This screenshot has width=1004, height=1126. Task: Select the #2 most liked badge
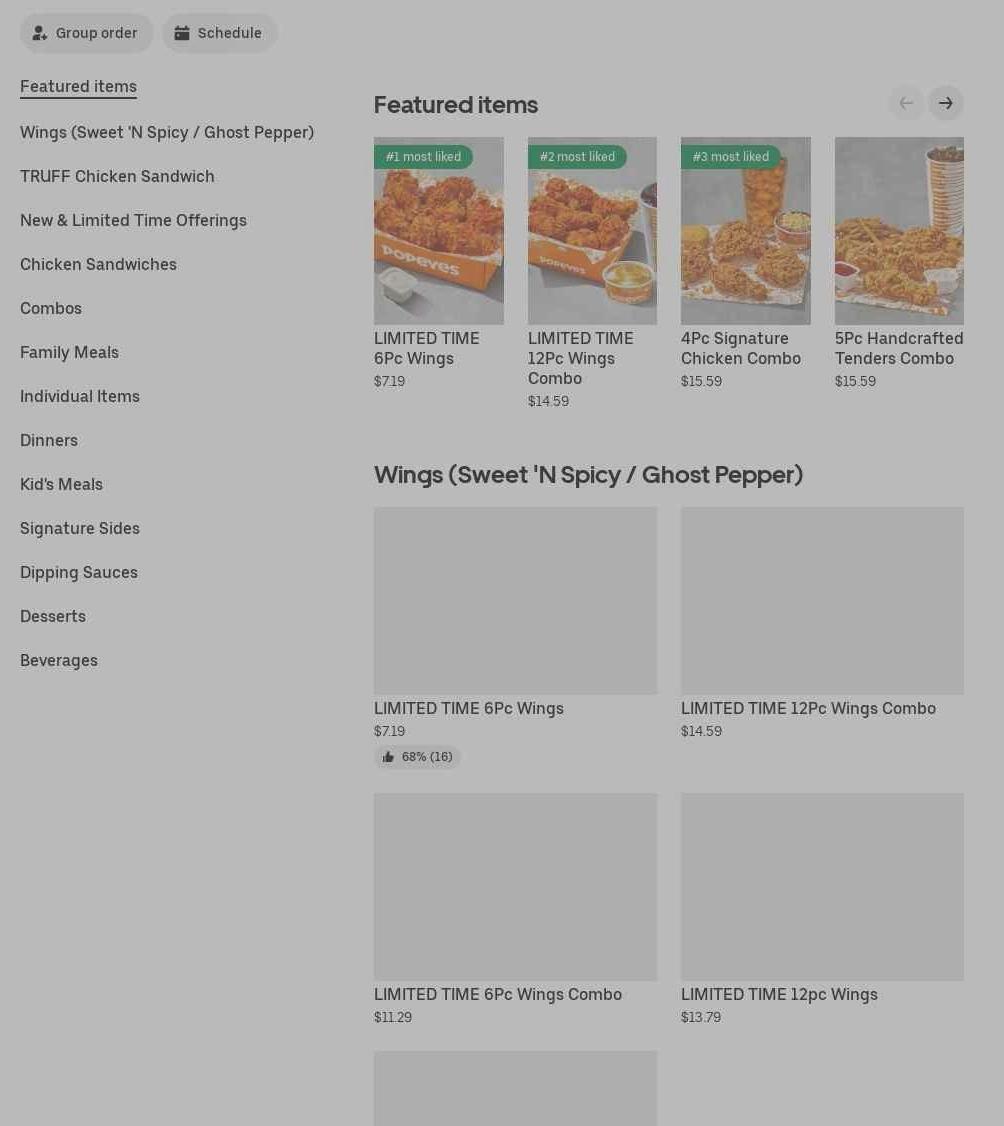coord(577,157)
